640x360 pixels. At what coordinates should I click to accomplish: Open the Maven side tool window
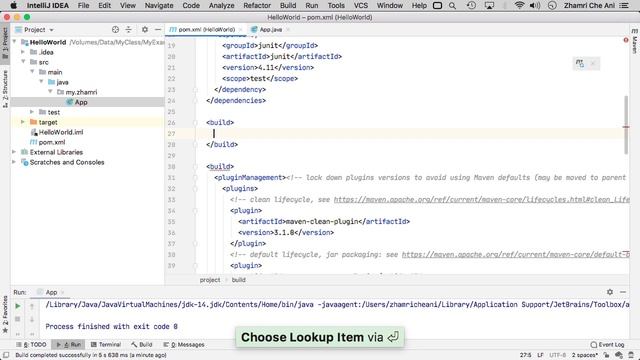pos(635,41)
